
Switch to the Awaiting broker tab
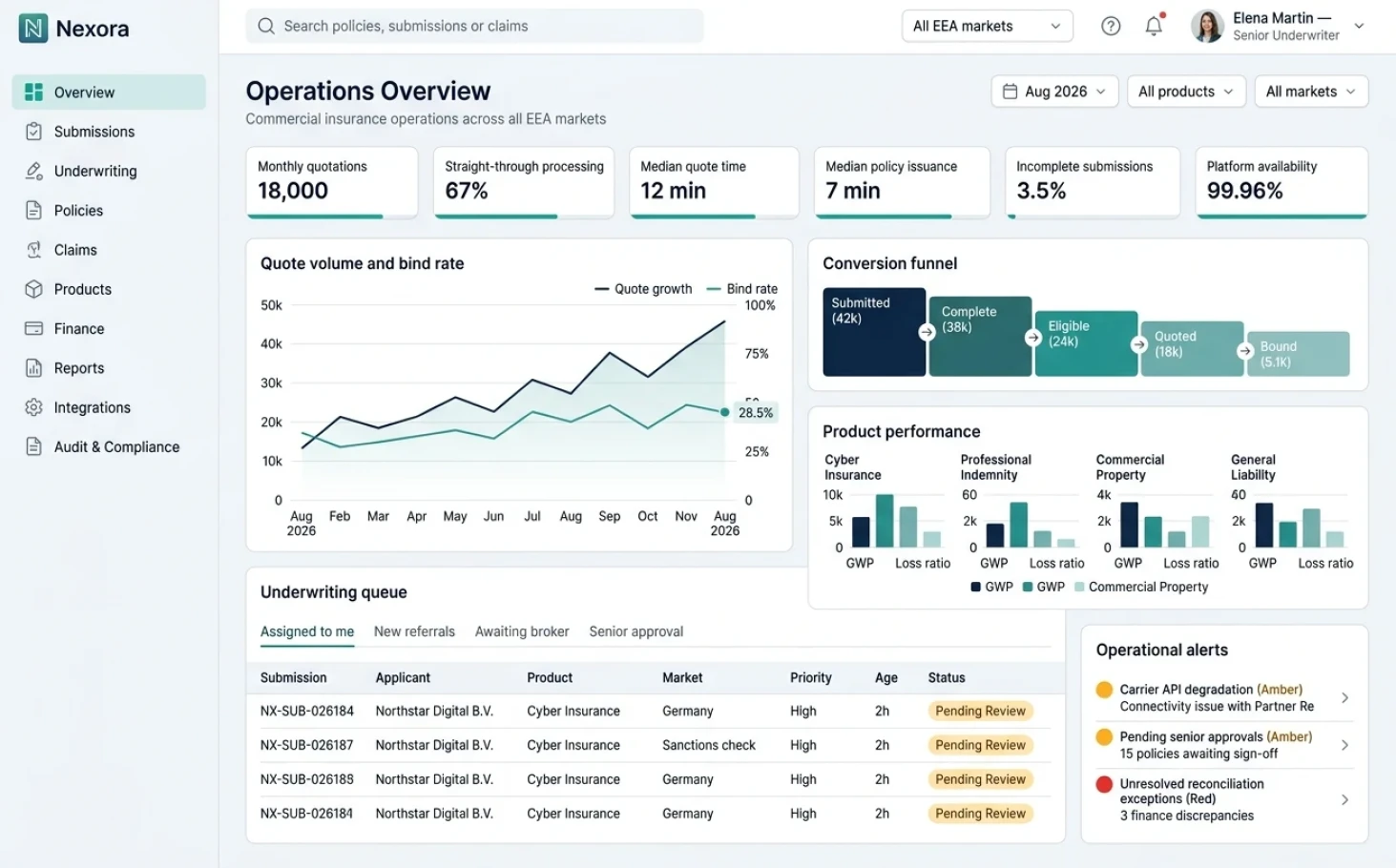pyautogui.click(x=522, y=631)
